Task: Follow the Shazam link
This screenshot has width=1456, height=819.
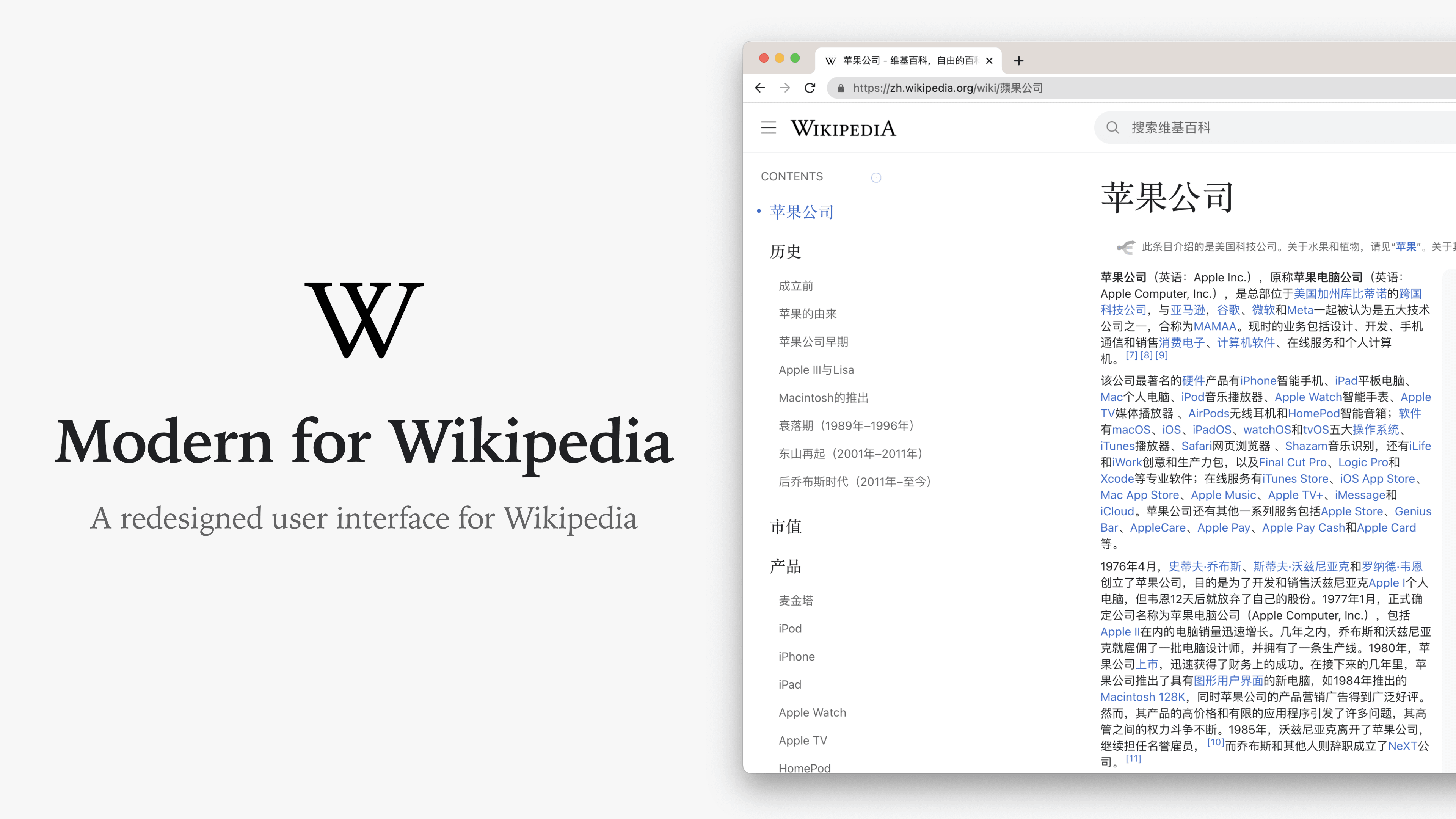Action: point(1305,447)
